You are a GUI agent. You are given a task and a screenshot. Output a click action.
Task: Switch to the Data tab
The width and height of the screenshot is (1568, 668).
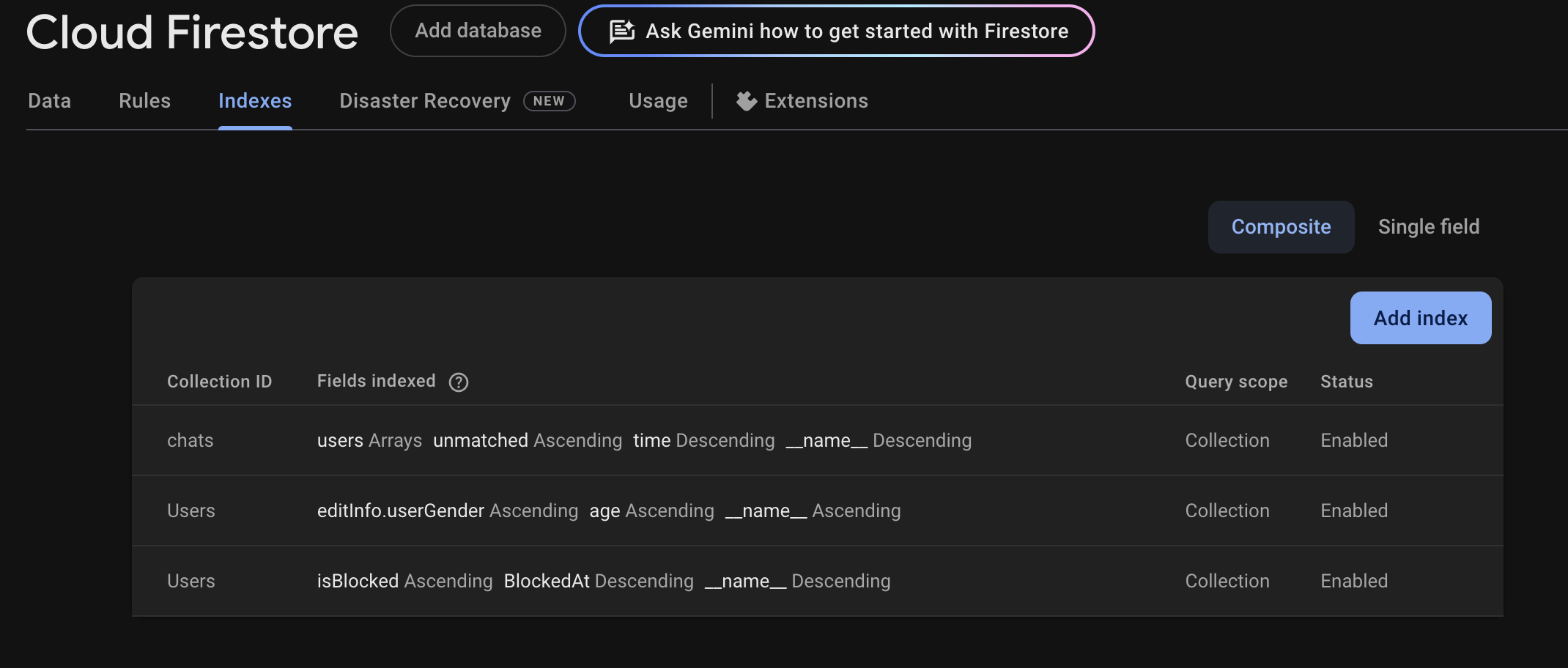[50, 101]
